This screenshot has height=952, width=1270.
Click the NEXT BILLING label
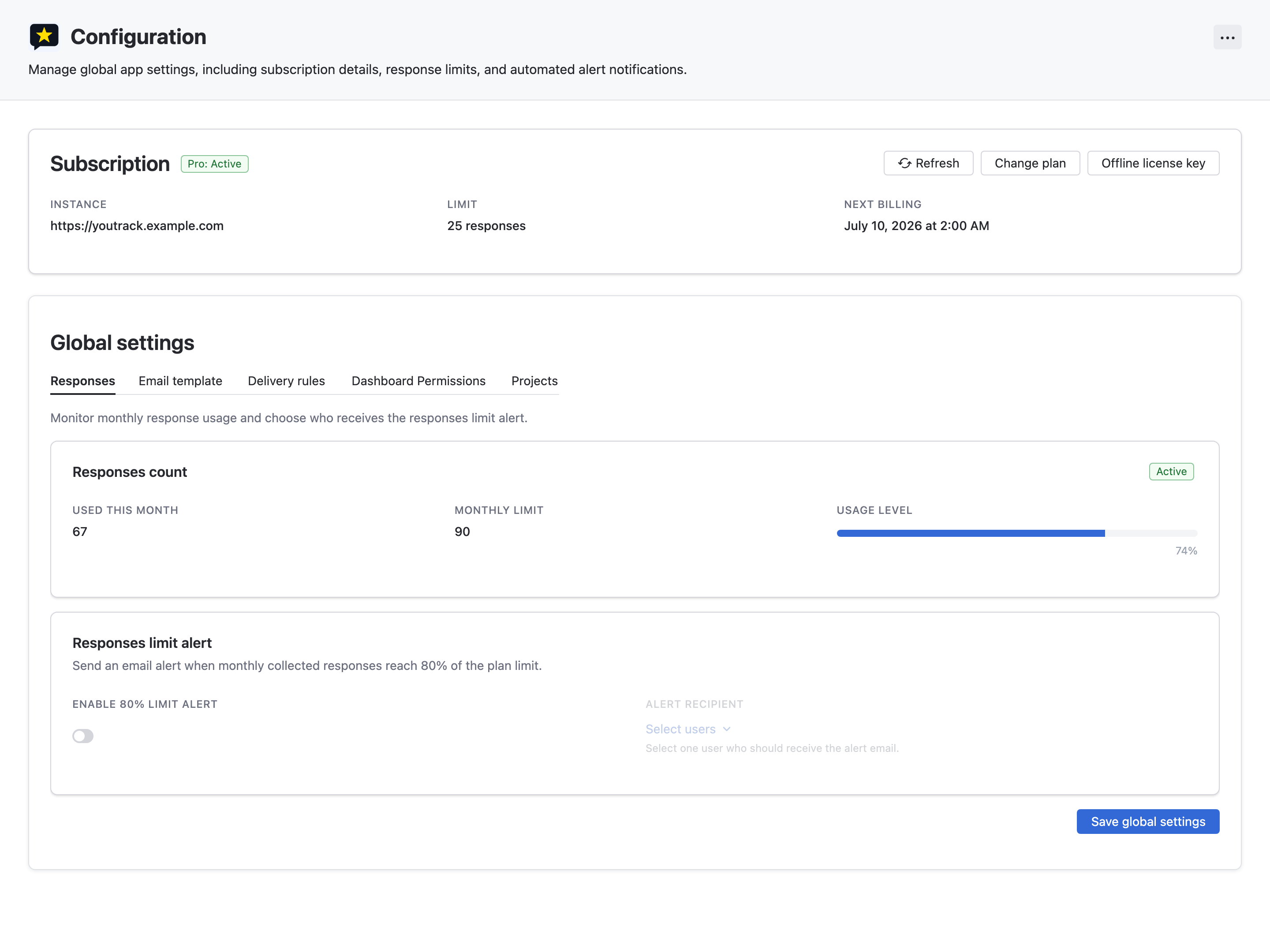(882, 205)
